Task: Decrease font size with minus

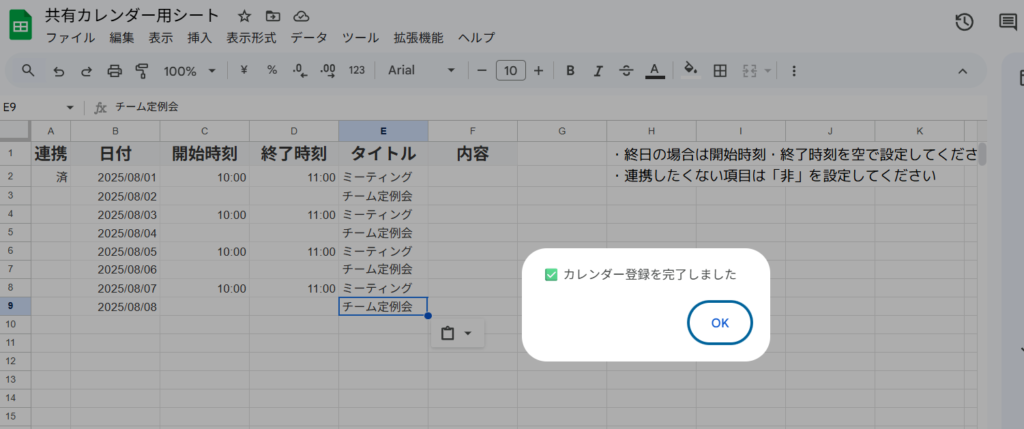Action: point(482,71)
